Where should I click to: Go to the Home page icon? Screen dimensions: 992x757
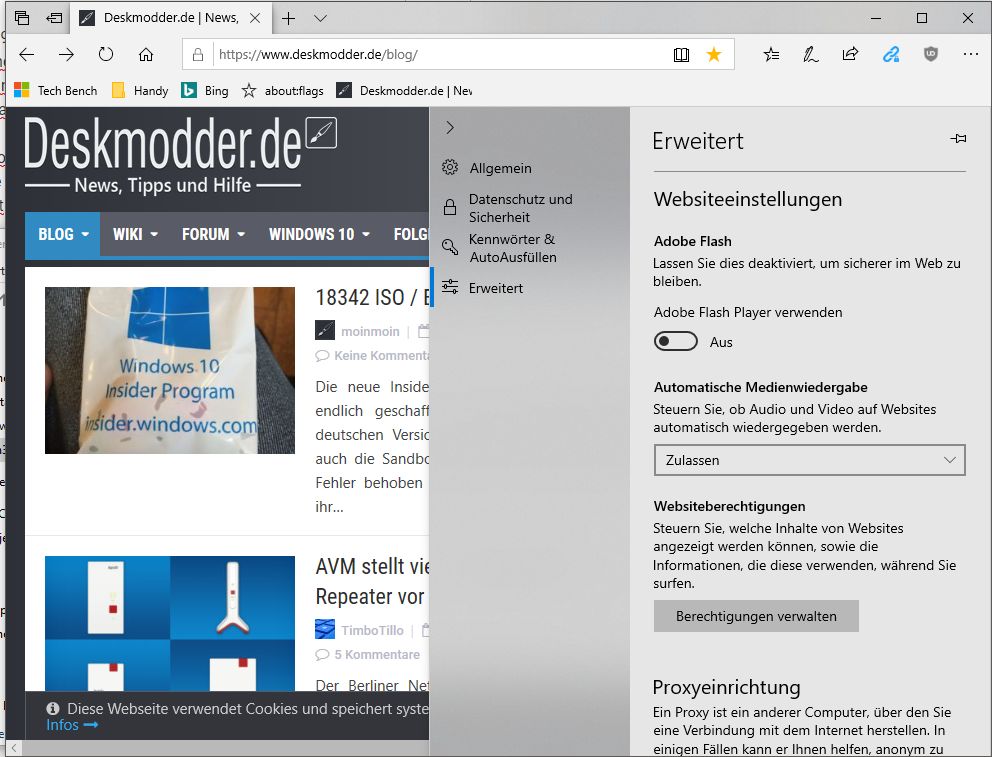(x=146, y=54)
